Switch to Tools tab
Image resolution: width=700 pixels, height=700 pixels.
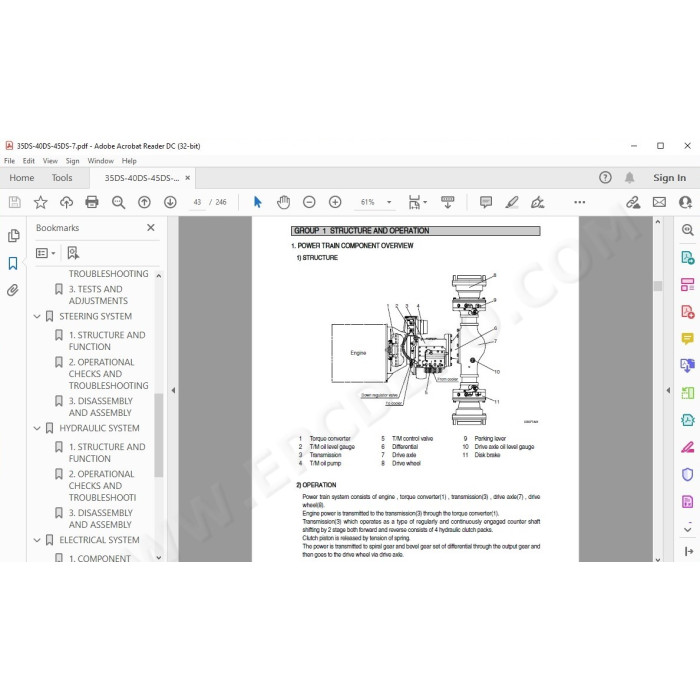[x=62, y=178]
